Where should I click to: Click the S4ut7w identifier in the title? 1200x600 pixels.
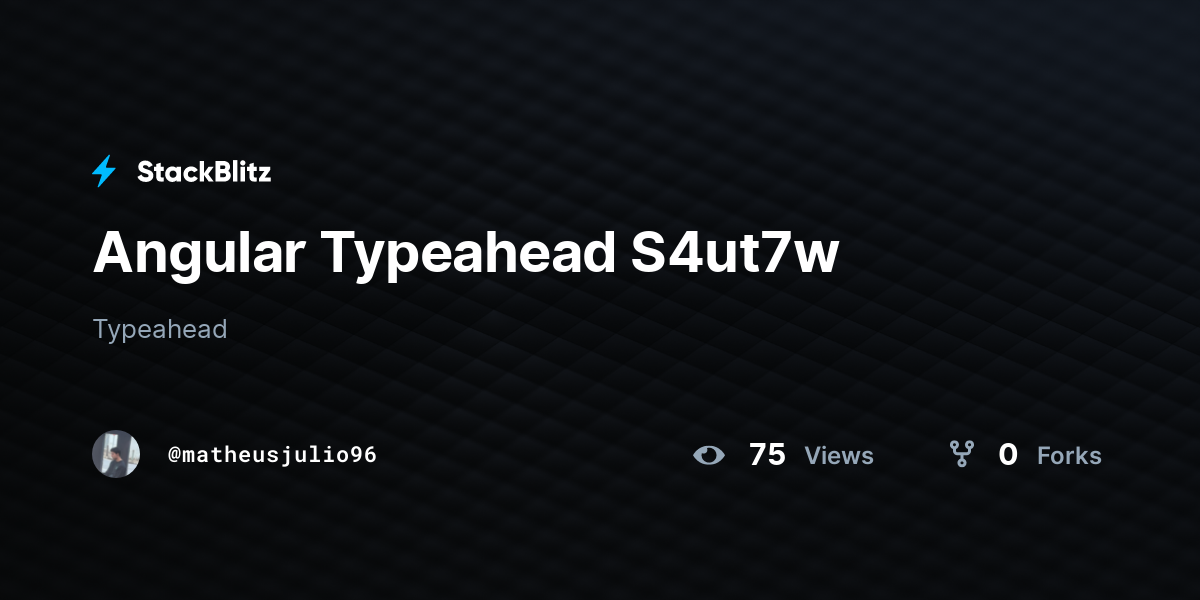point(735,254)
